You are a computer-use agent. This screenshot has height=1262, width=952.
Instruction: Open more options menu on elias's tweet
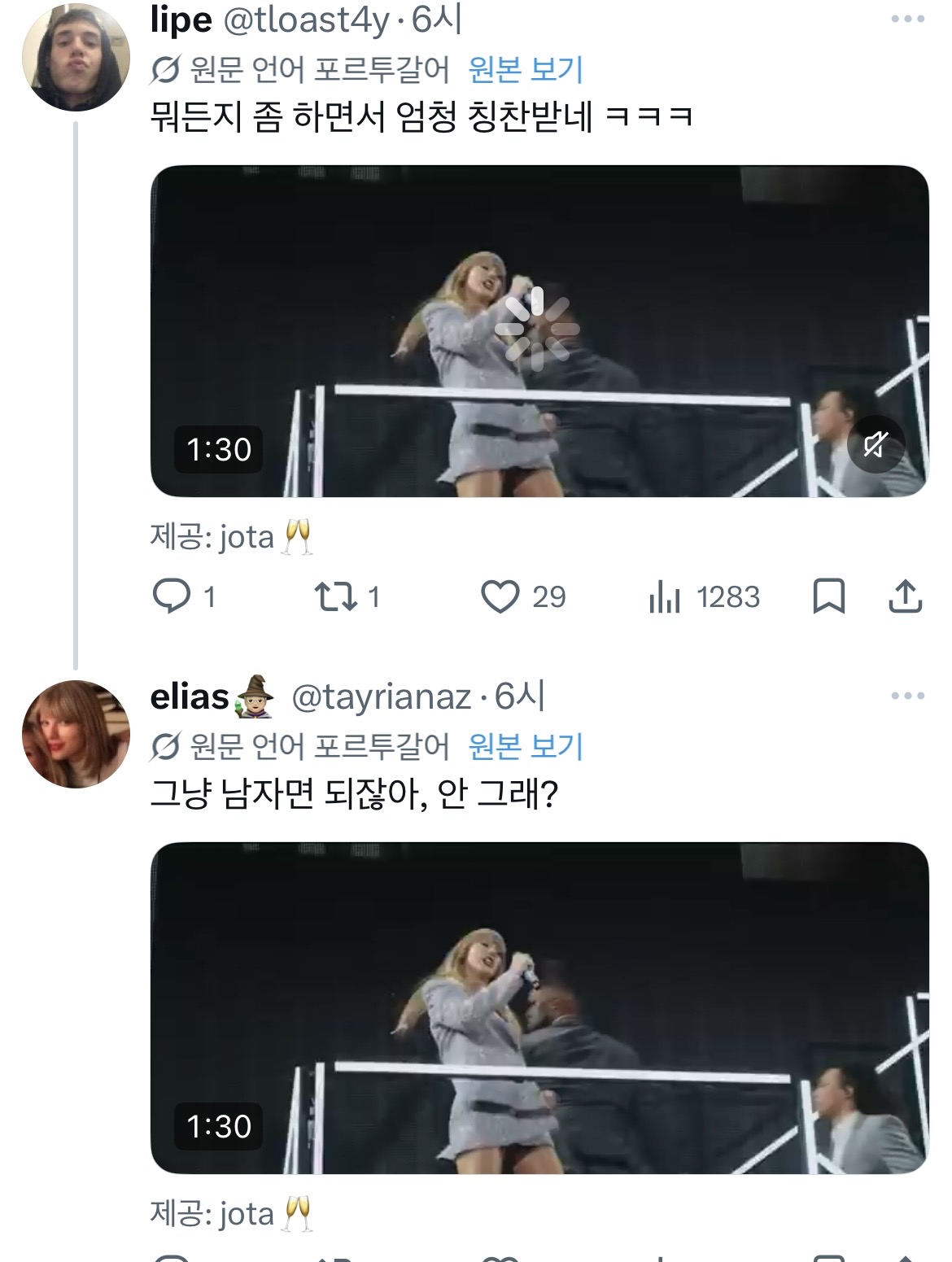(x=907, y=696)
